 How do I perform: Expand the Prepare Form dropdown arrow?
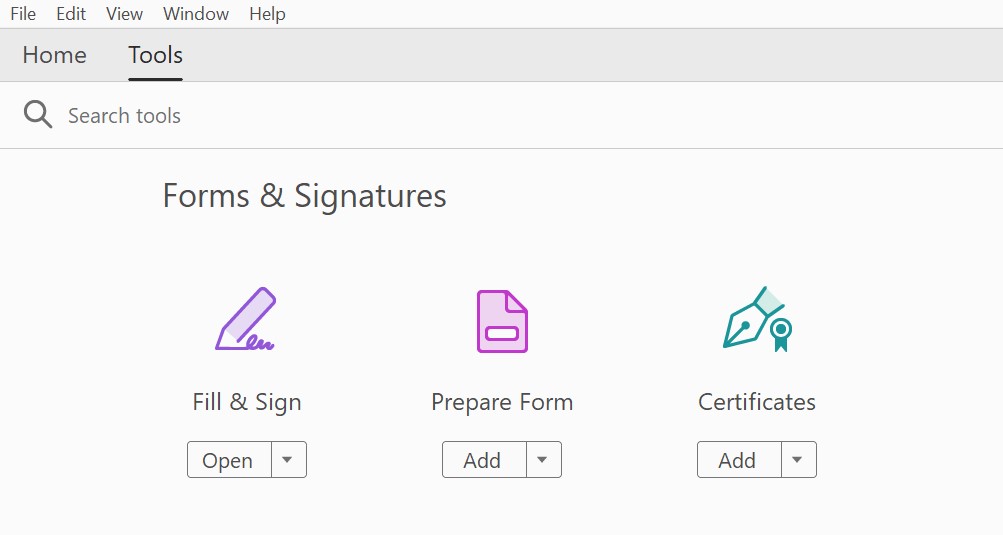(542, 460)
